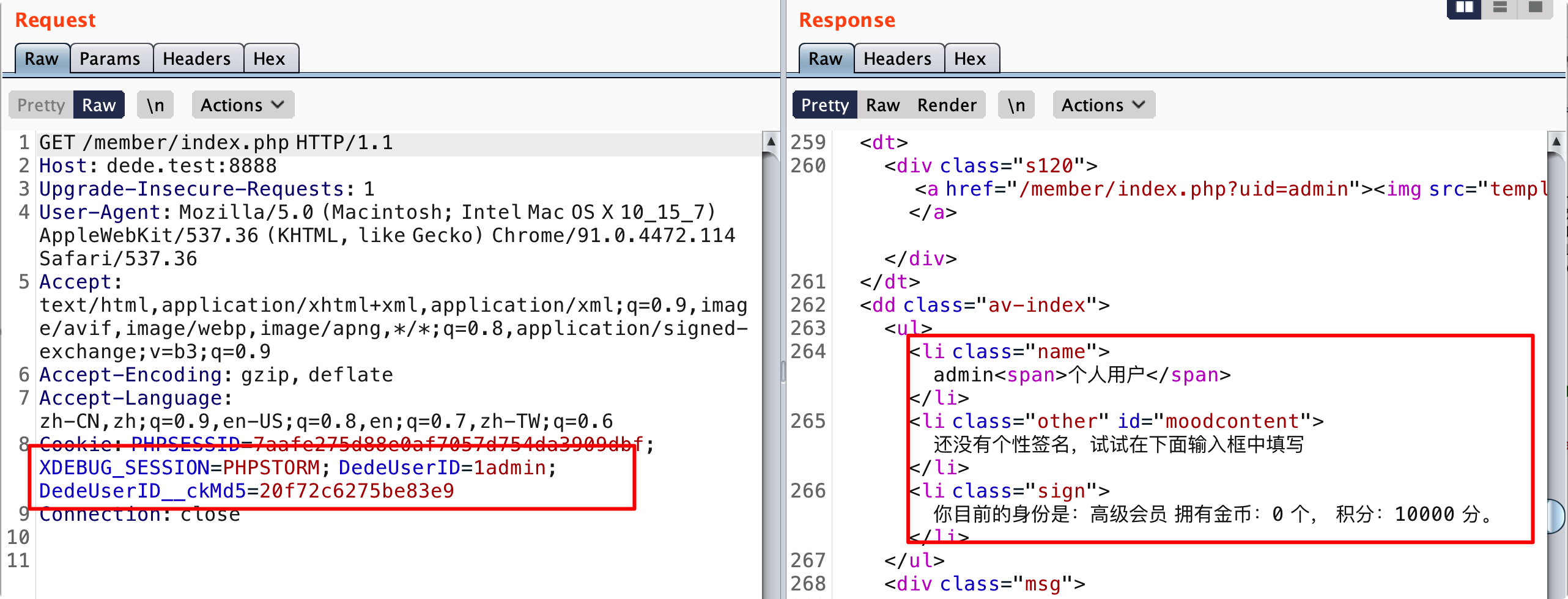The image size is (1568, 599).
Task: Click the Accept-Language header name
Action: [130, 399]
